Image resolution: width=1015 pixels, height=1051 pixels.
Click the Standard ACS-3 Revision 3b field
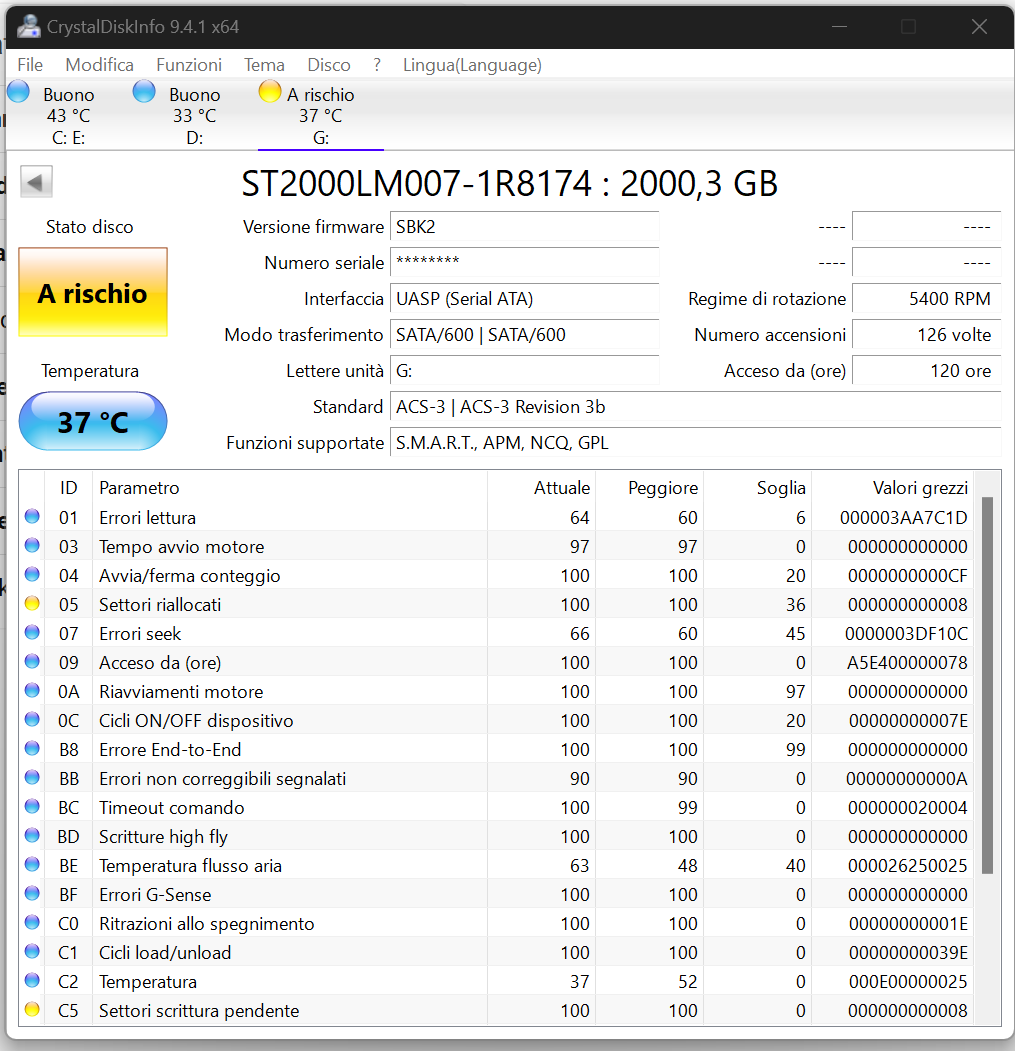(x=696, y=407)
